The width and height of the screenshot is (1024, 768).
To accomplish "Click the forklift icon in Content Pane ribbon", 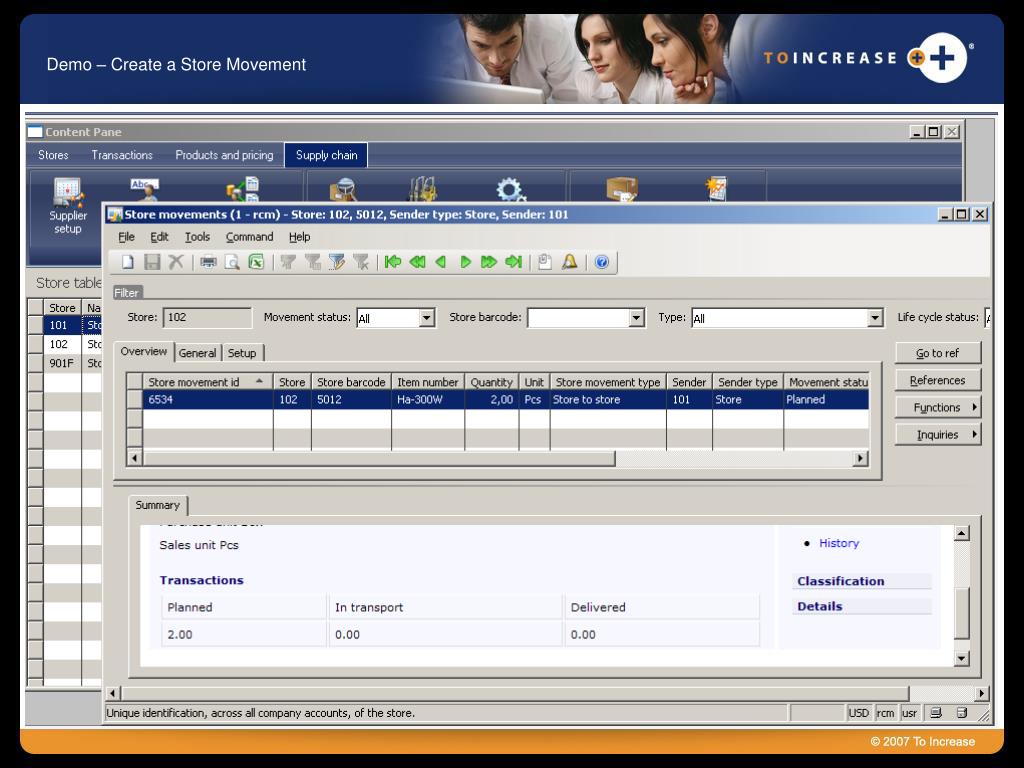I will [x=423, y=189].
